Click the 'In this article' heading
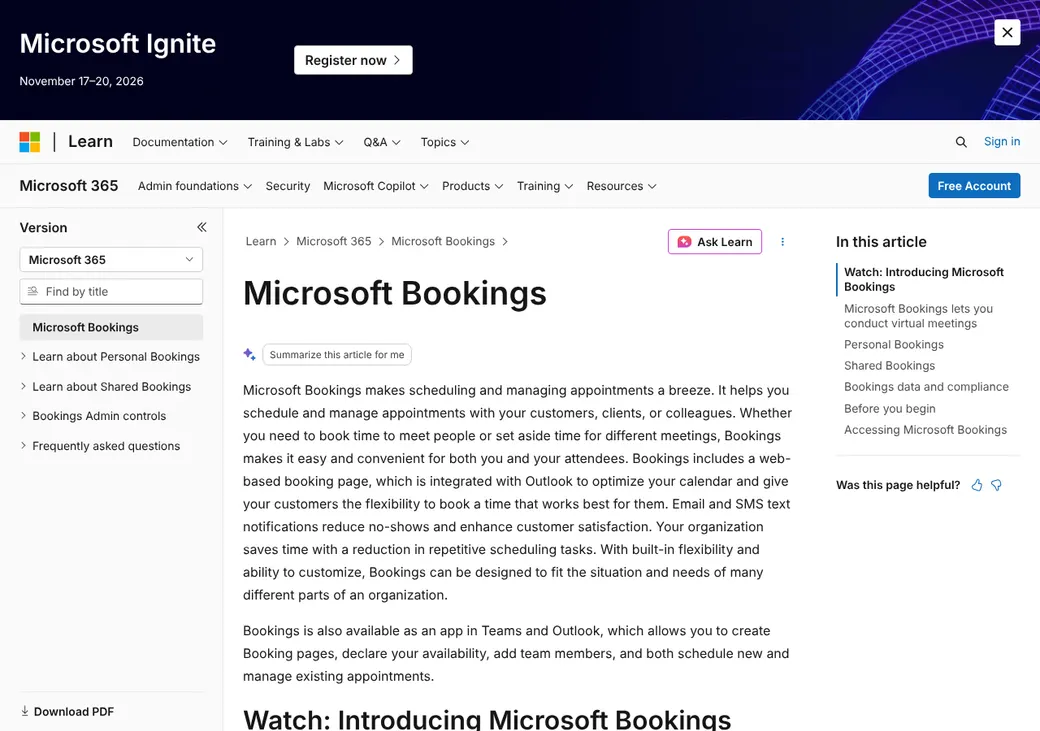This screenshot has width=1040, height=731. pos(881,242)
